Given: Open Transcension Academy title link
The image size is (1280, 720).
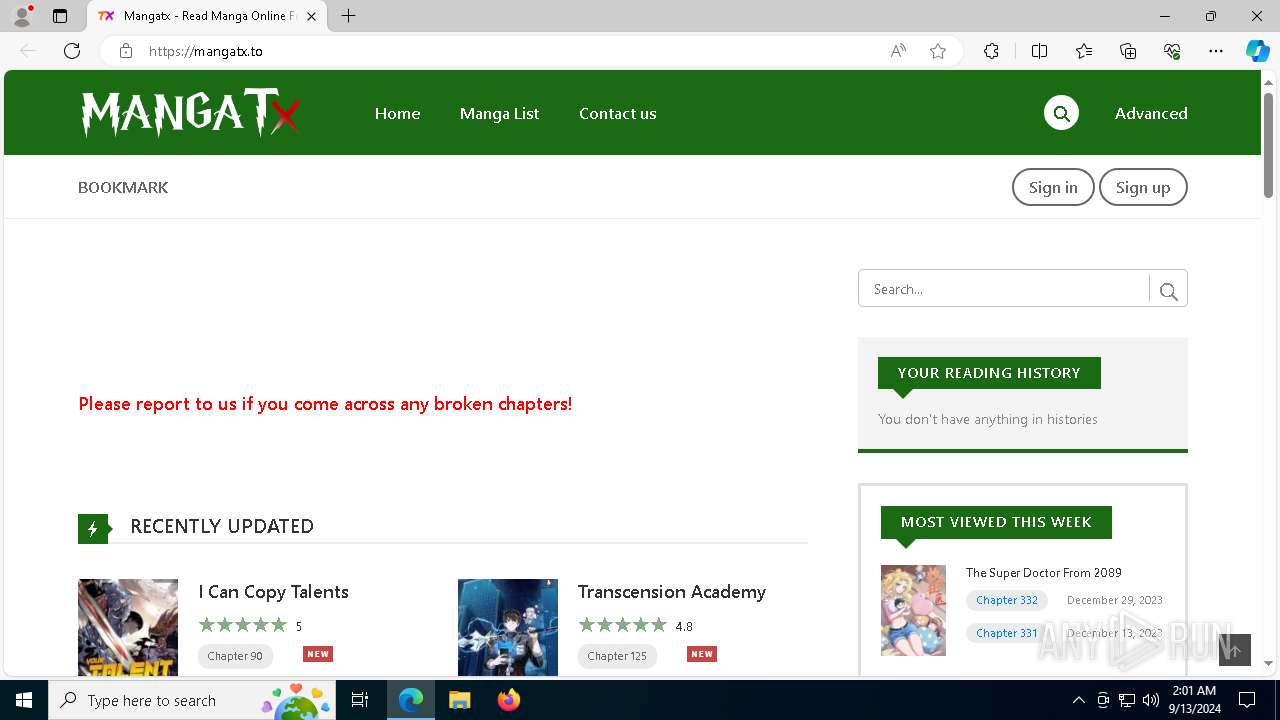Looking at the screenshot, I should [x=672, y=592].
